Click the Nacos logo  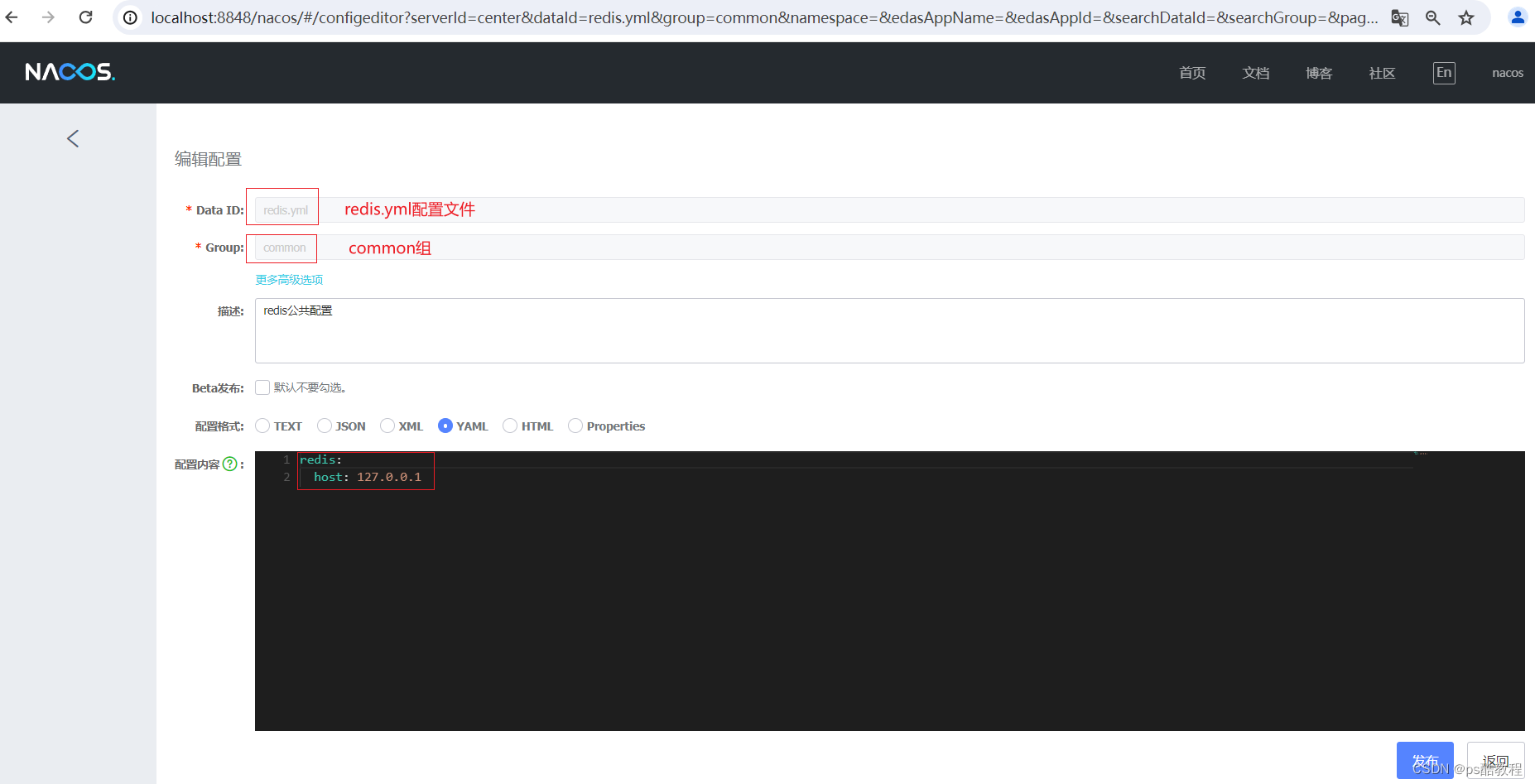point(70,72)
